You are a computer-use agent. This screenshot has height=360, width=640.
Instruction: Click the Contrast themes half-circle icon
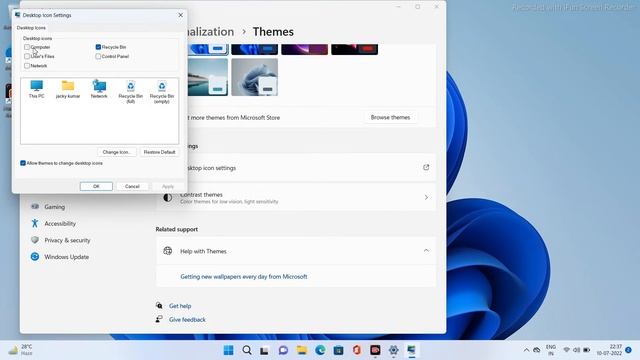(x=167, y=198)
